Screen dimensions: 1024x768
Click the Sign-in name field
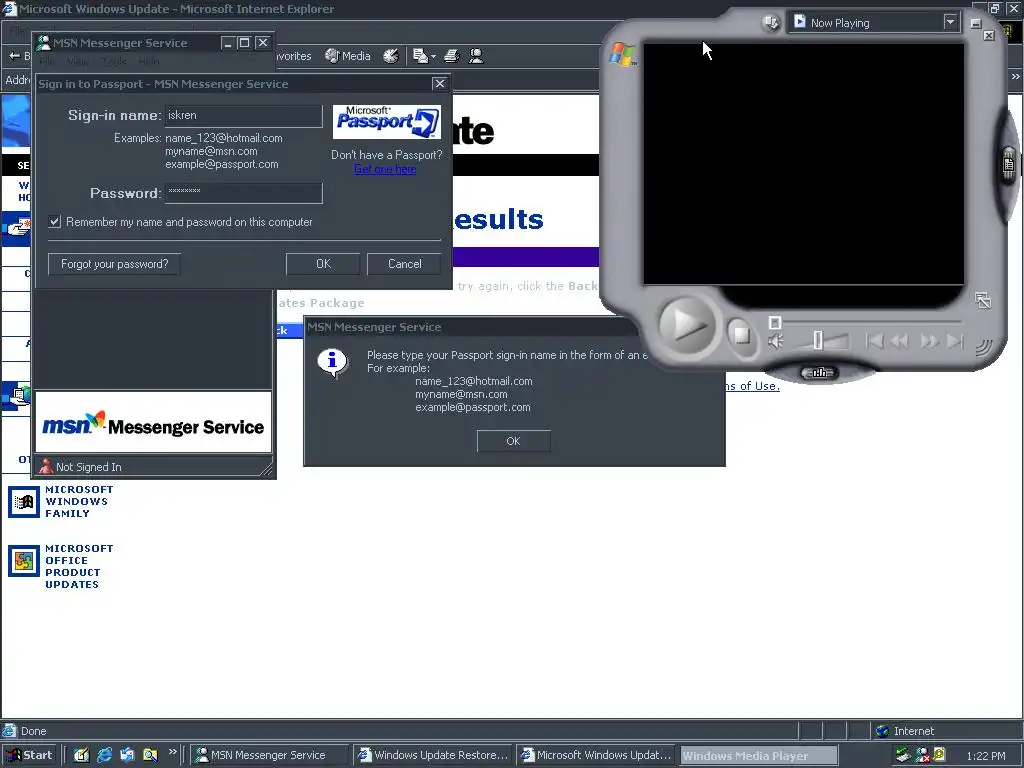(244, 116)
